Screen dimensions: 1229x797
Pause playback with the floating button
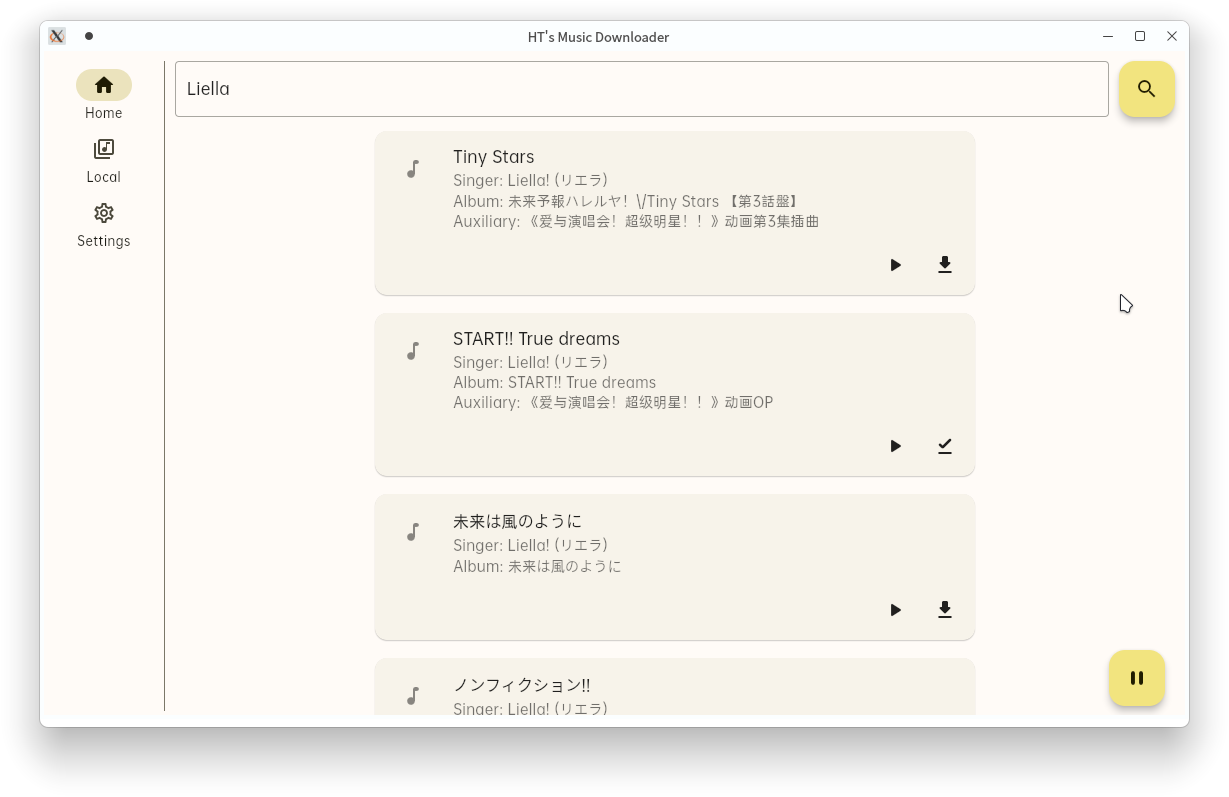coord(1136,678)
